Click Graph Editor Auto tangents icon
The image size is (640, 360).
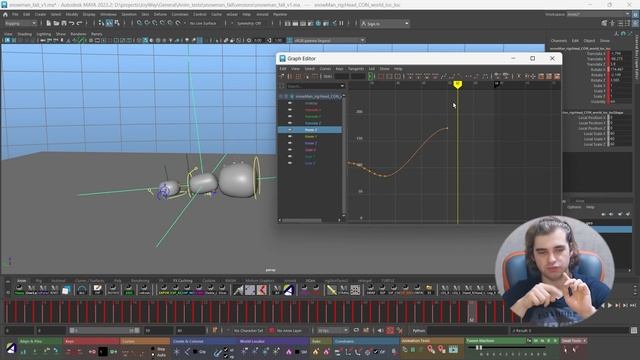pos(410,76)
